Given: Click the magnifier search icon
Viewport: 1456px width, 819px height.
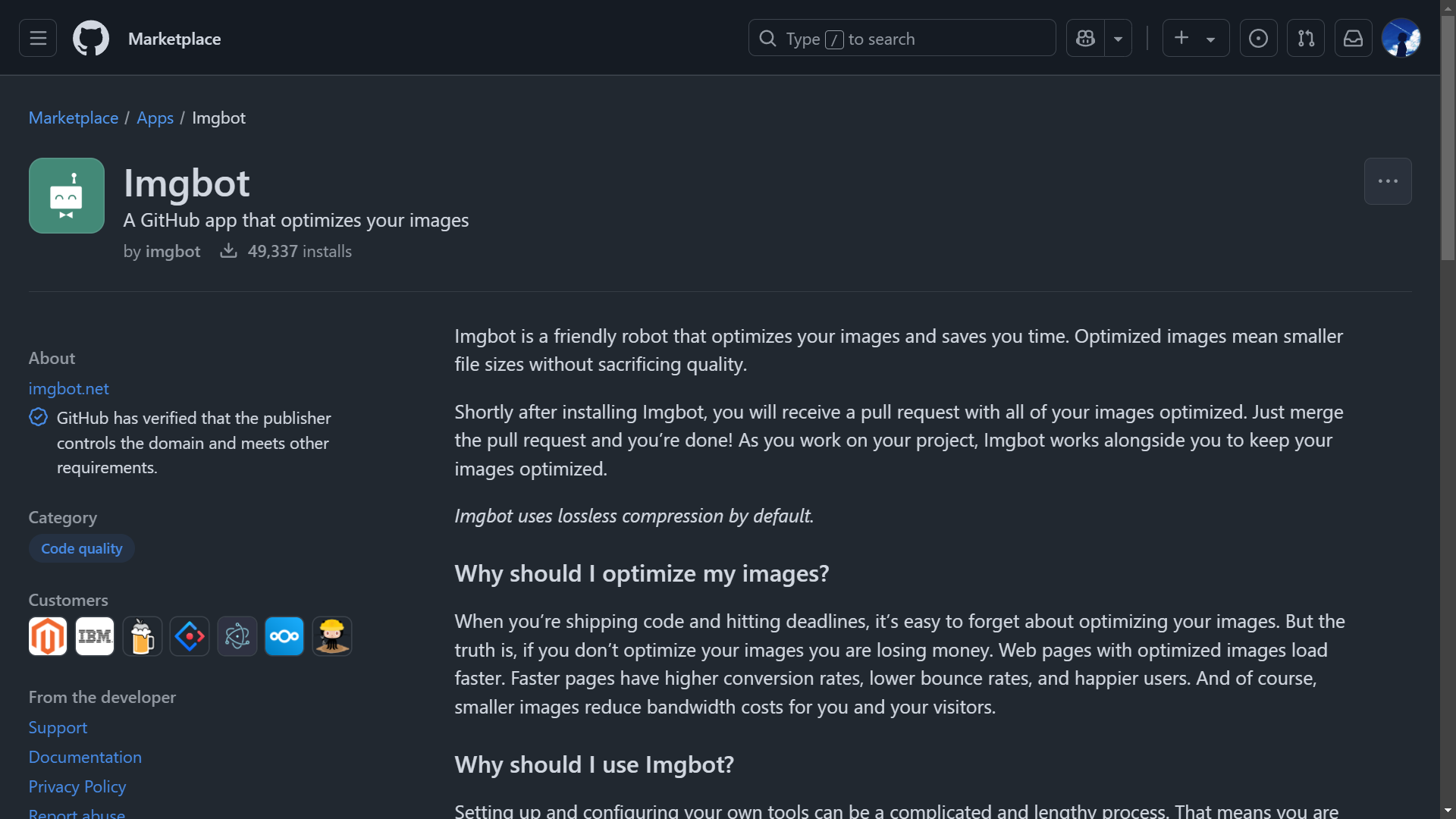Looking at the screenshot, I should (767, 38).
